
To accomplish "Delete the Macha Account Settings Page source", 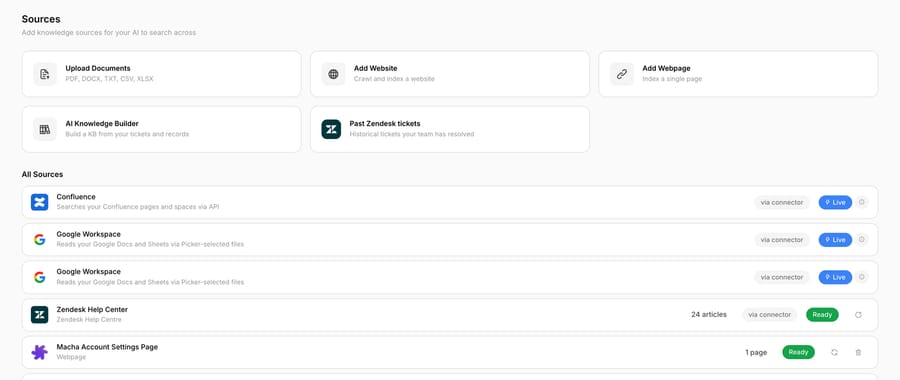I will pos(858,352).
